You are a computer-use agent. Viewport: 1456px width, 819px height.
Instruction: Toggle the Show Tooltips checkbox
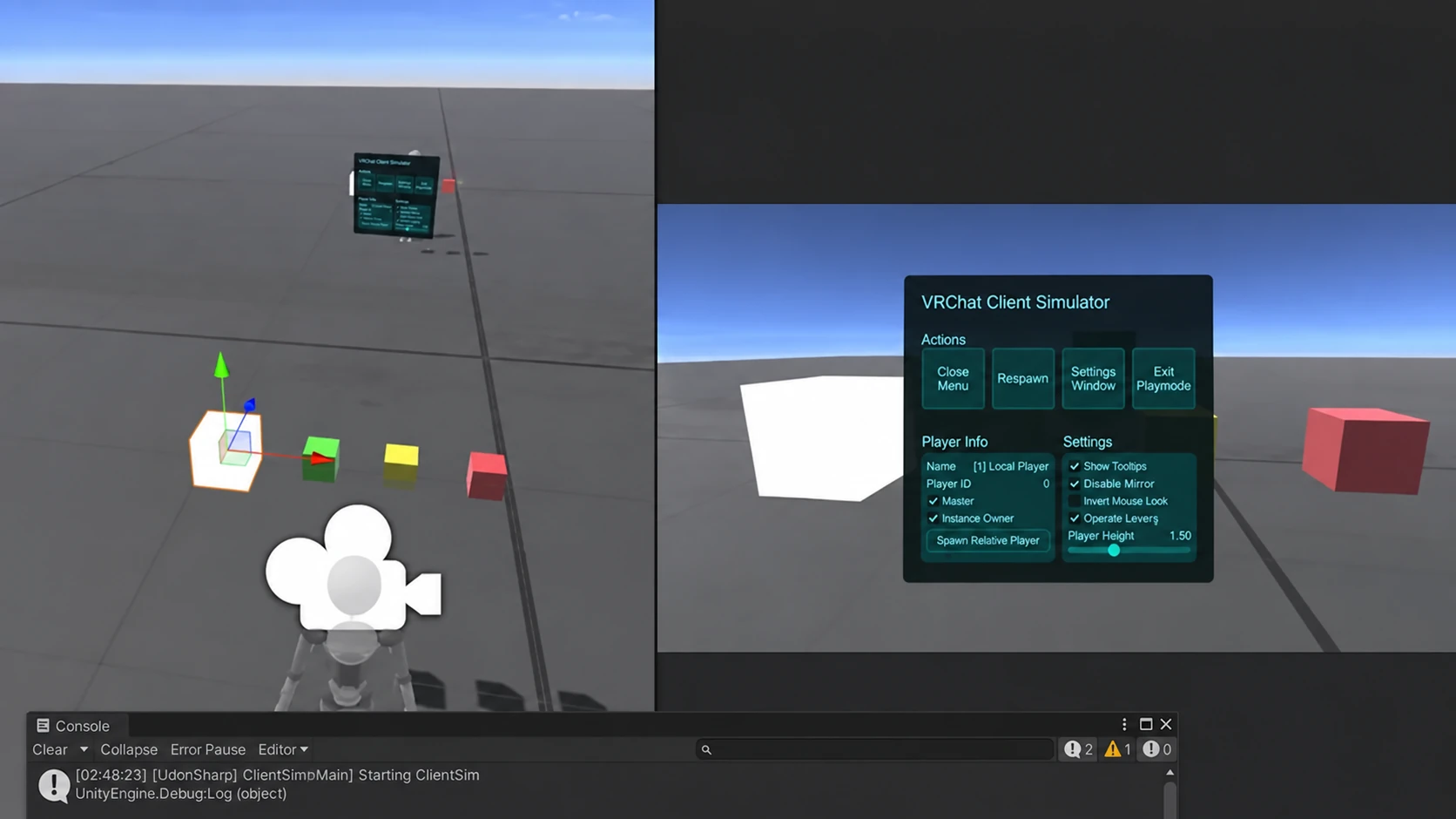1075,466
